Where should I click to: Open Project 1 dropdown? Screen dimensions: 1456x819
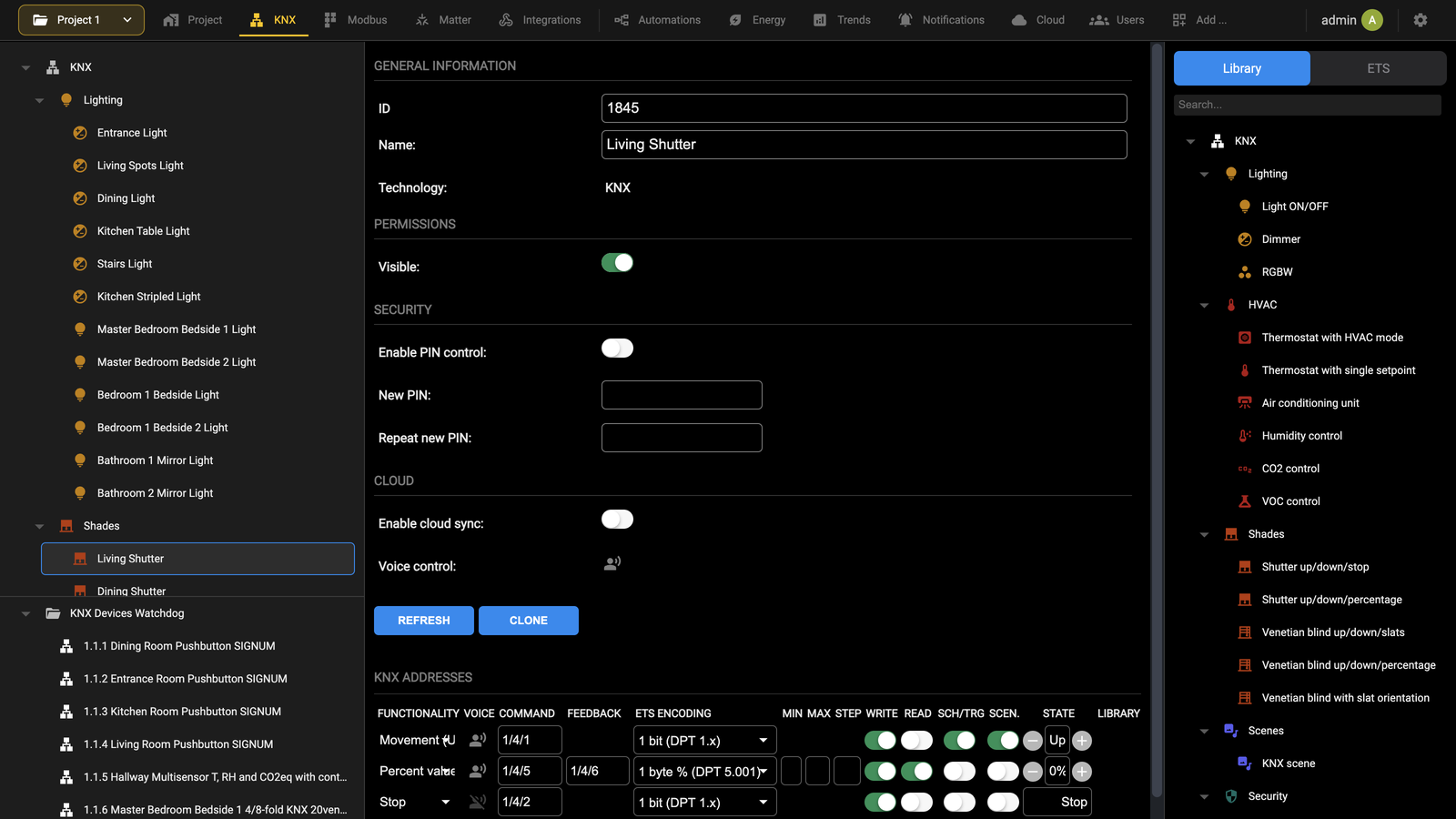(x=81, y=20)
